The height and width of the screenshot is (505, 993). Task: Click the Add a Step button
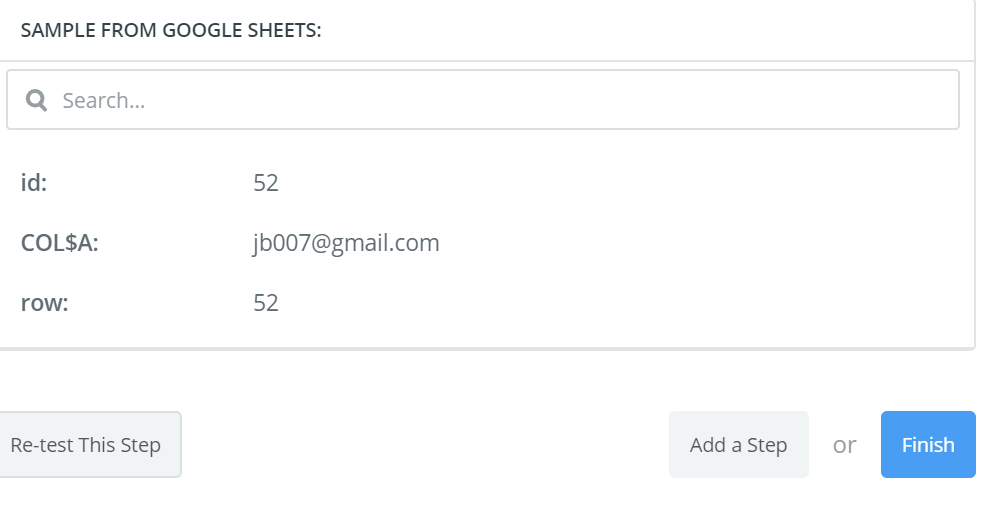[x=738, y=444]
